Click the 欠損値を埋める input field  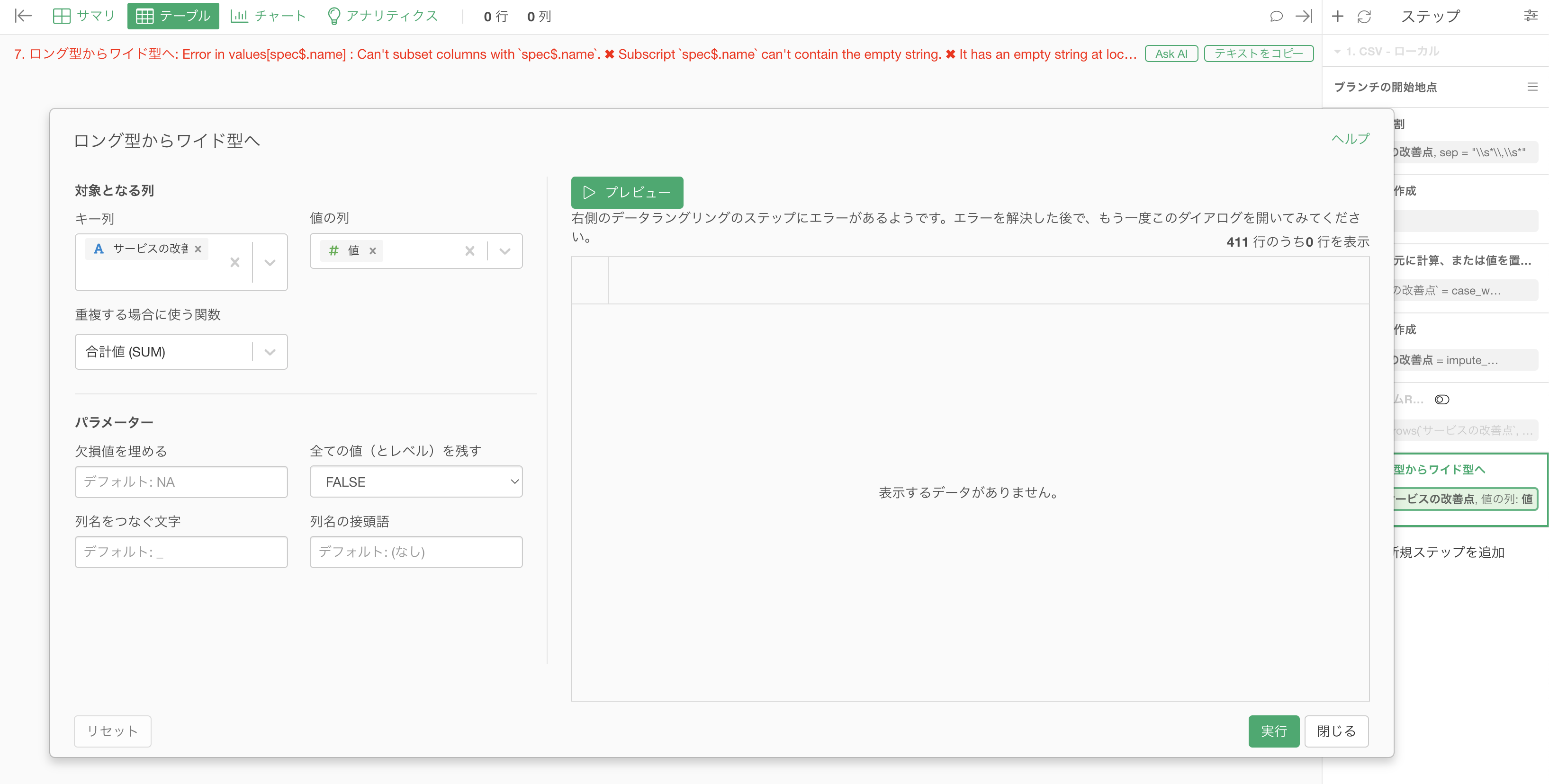tap(181, 482)
